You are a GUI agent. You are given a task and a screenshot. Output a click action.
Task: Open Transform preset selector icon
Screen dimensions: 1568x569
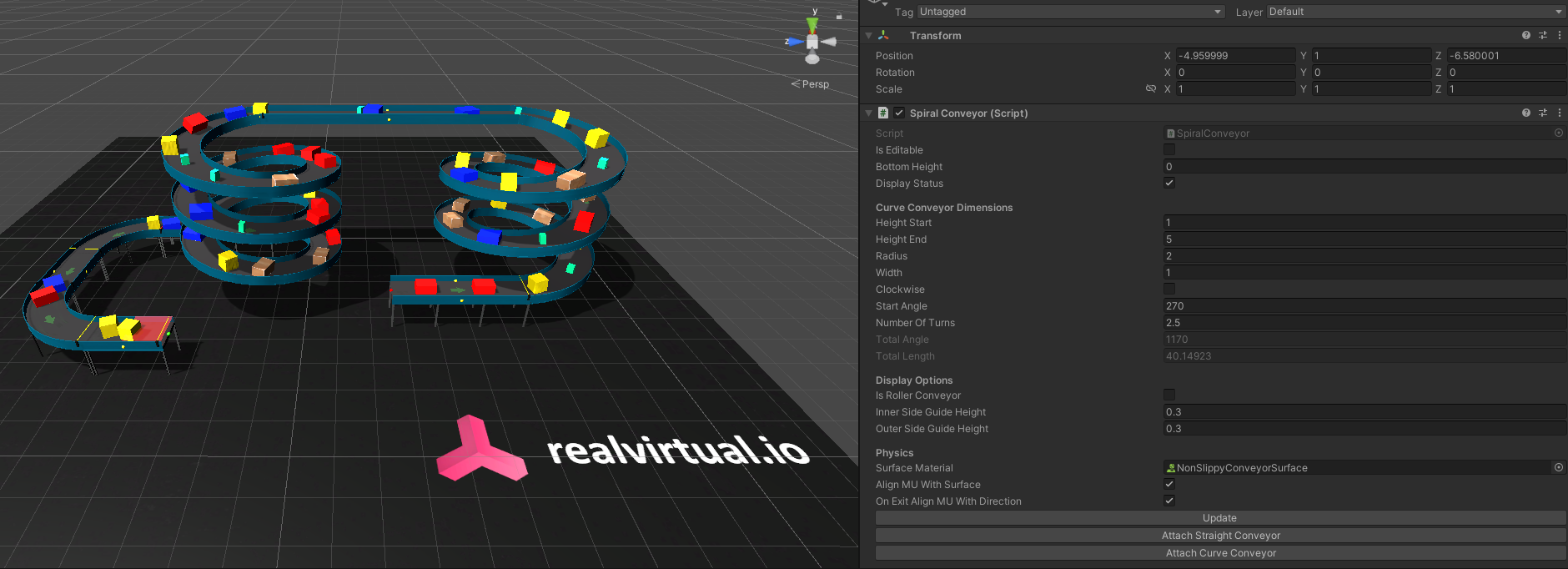1543,35
